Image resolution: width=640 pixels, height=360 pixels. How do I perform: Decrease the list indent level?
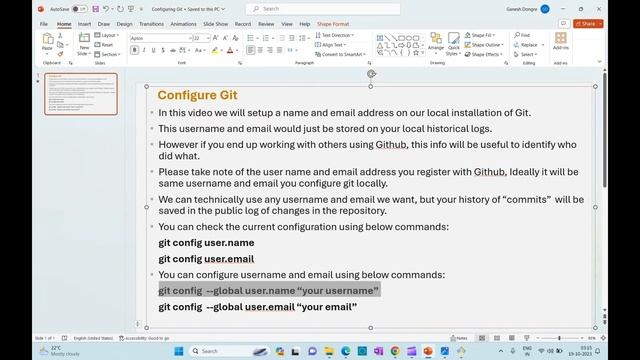click(x=282, y=38)
